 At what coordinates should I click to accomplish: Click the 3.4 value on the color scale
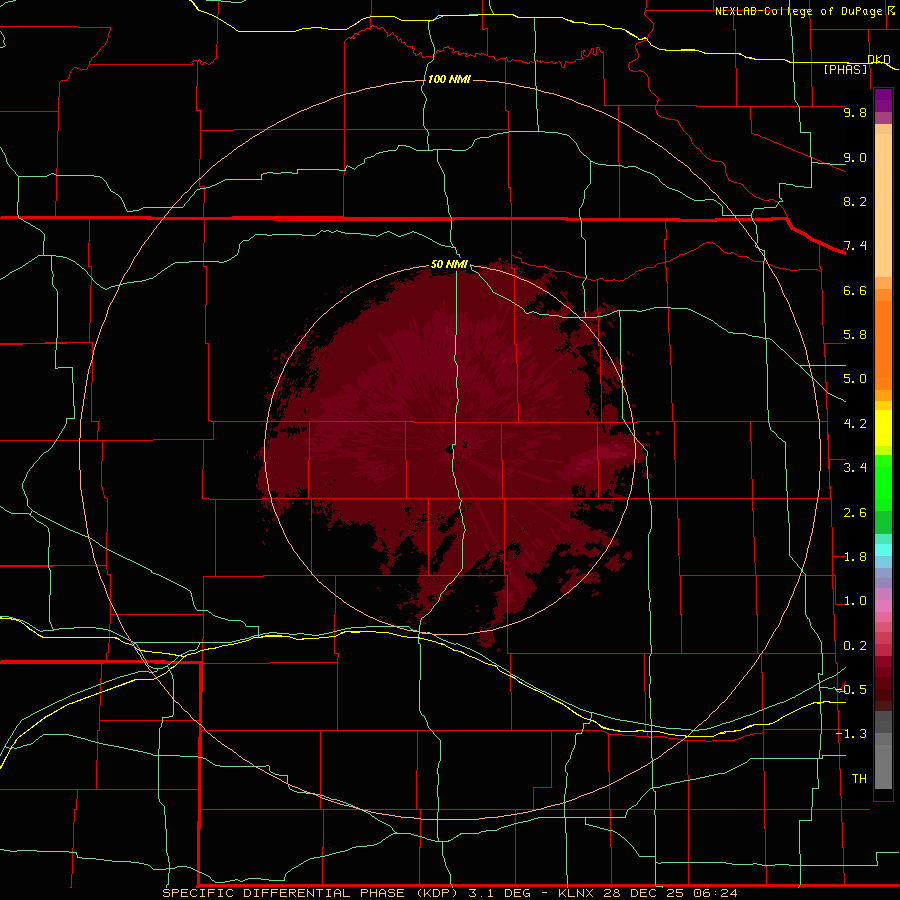855,468
